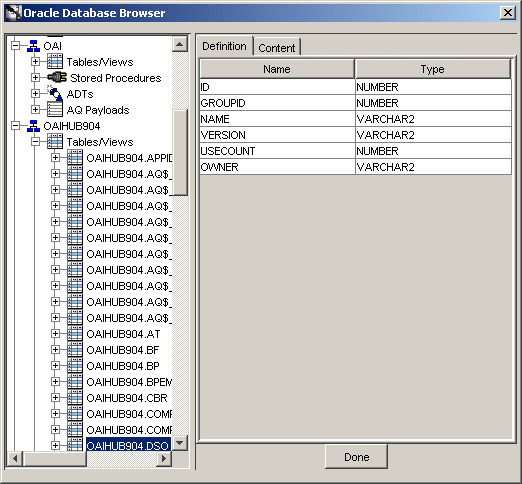Click the horizontal scroll left arrow
This screenshot has height=484, width=522.
(x=15, y=458)
